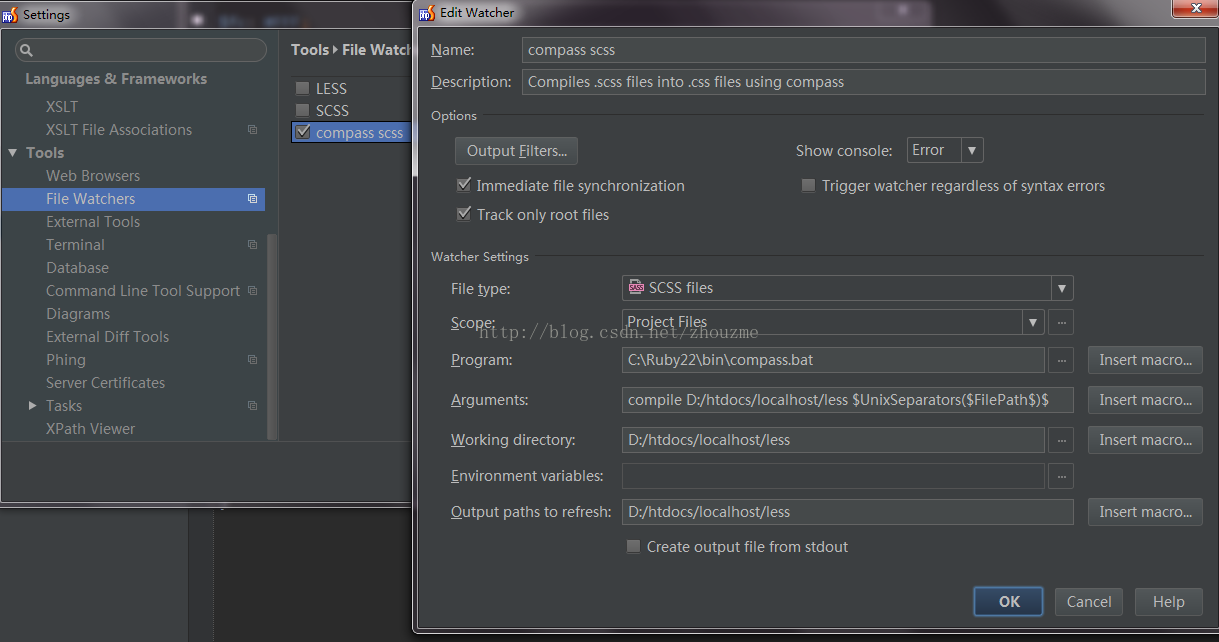Image resolution: width=1219 pixels, height=642 pixels.
Task: Collapse the Tools tree section
Action: (13, 153)
